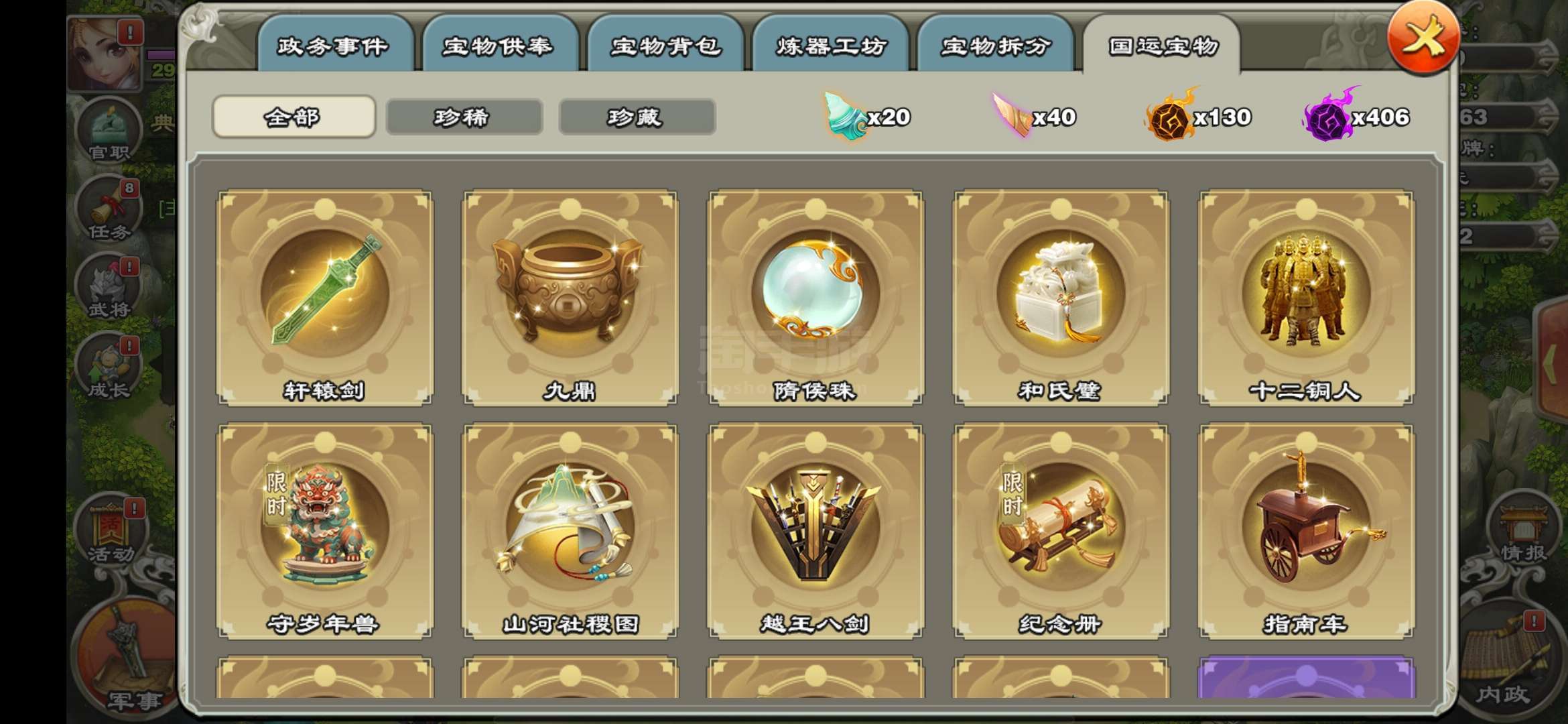The width and height of the screenshot is (1568, 724).
Task: Select the 守岁年兽 limited-time beast
Action: [x=324, y=530]
